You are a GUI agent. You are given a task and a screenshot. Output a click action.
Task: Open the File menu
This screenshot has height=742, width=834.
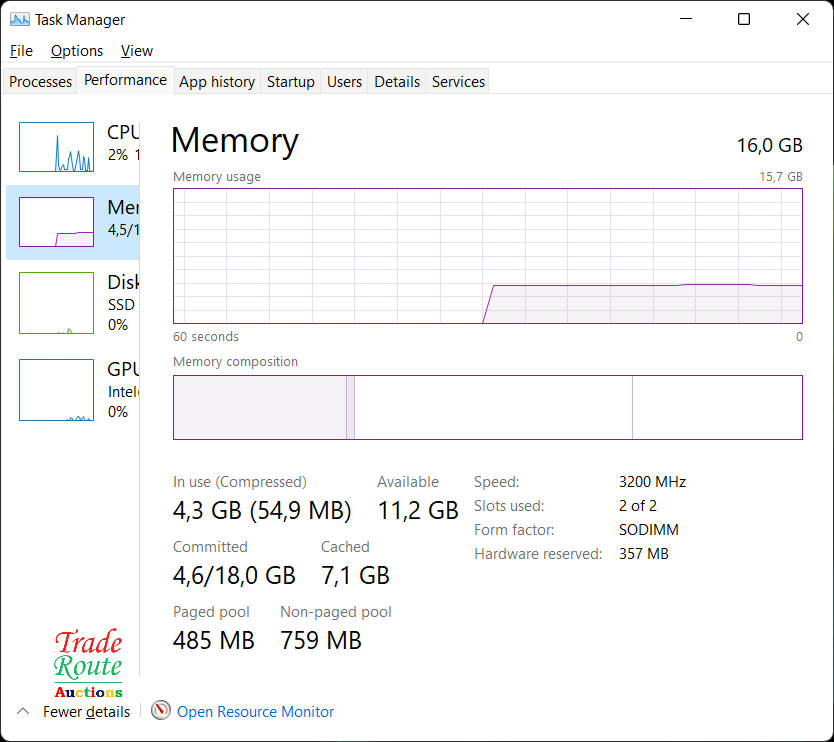[21, 51]
